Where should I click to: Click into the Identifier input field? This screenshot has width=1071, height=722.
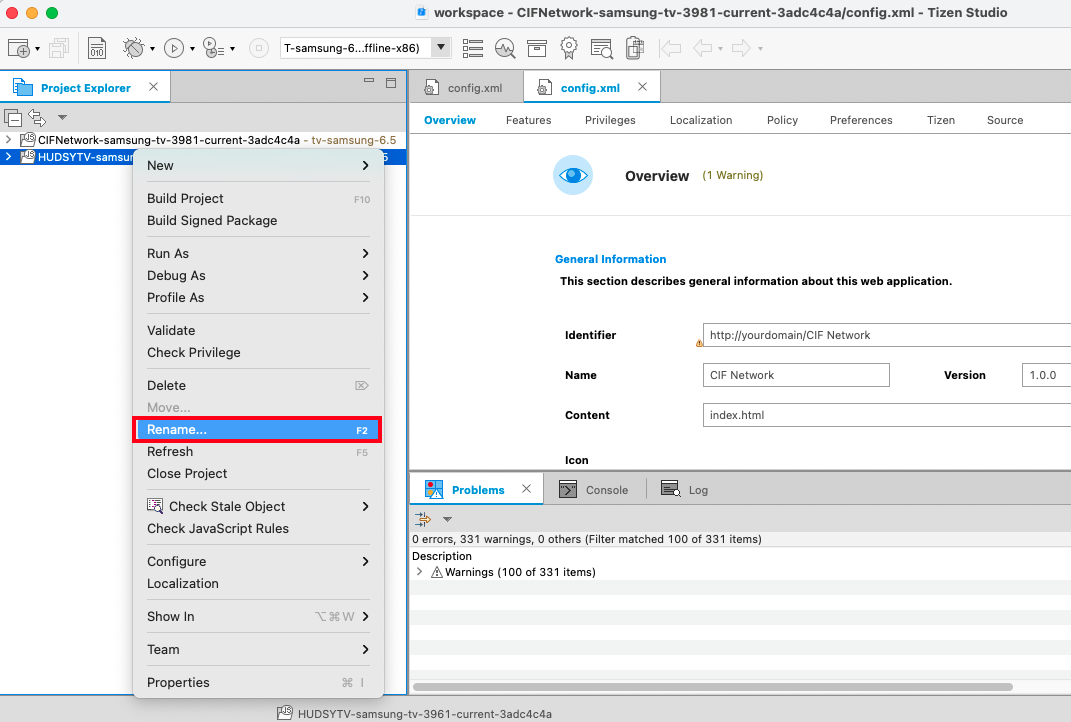point(887,335)
